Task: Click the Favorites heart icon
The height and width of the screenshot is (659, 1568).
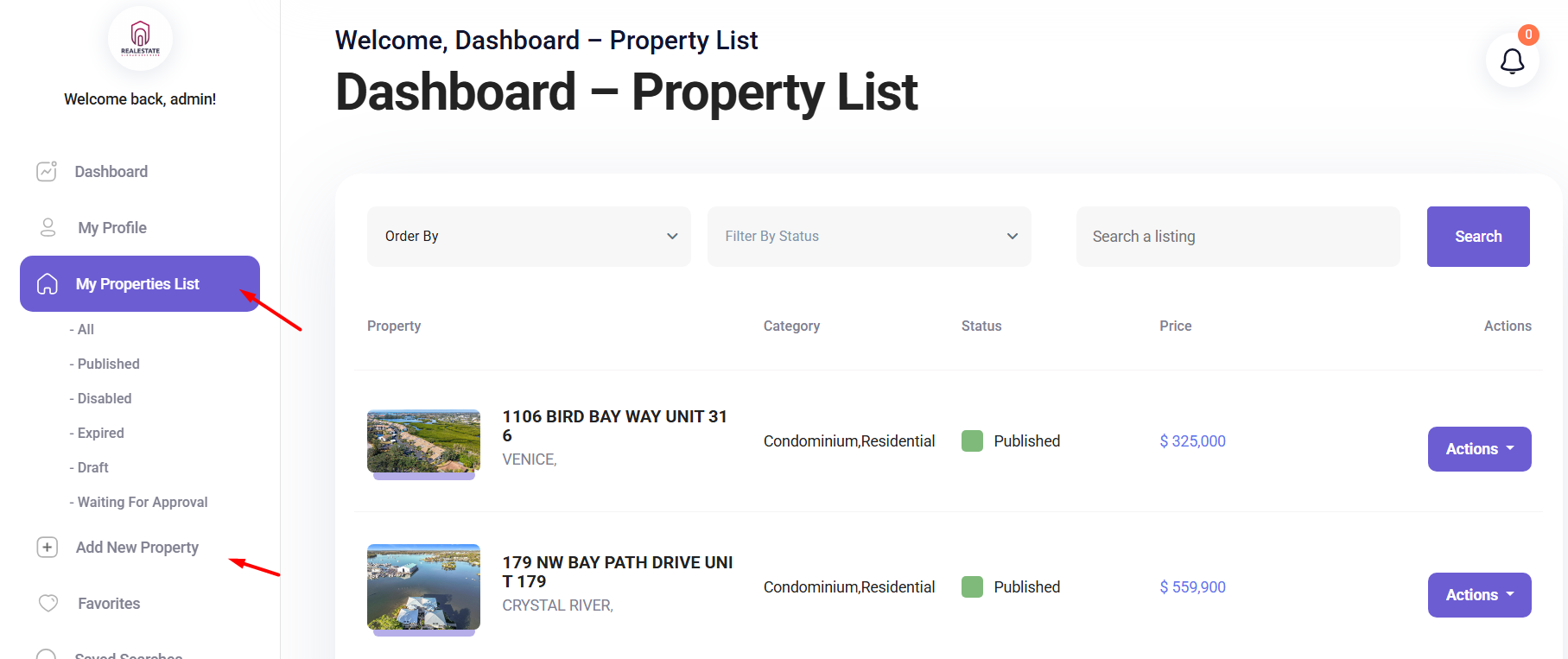Action: click(x=48, y=603)
